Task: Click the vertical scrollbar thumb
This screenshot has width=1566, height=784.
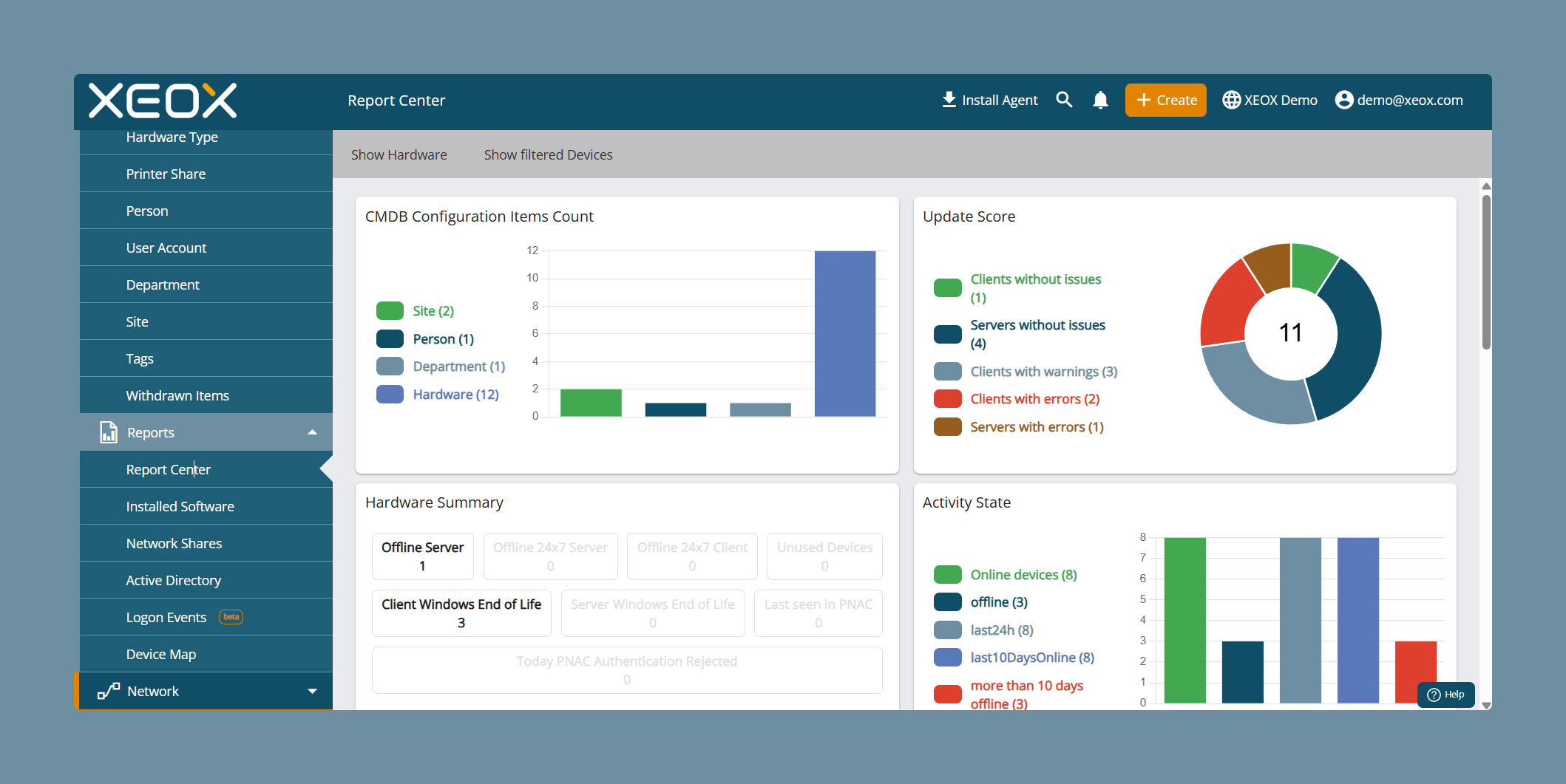Action: tap(1486, 272)
